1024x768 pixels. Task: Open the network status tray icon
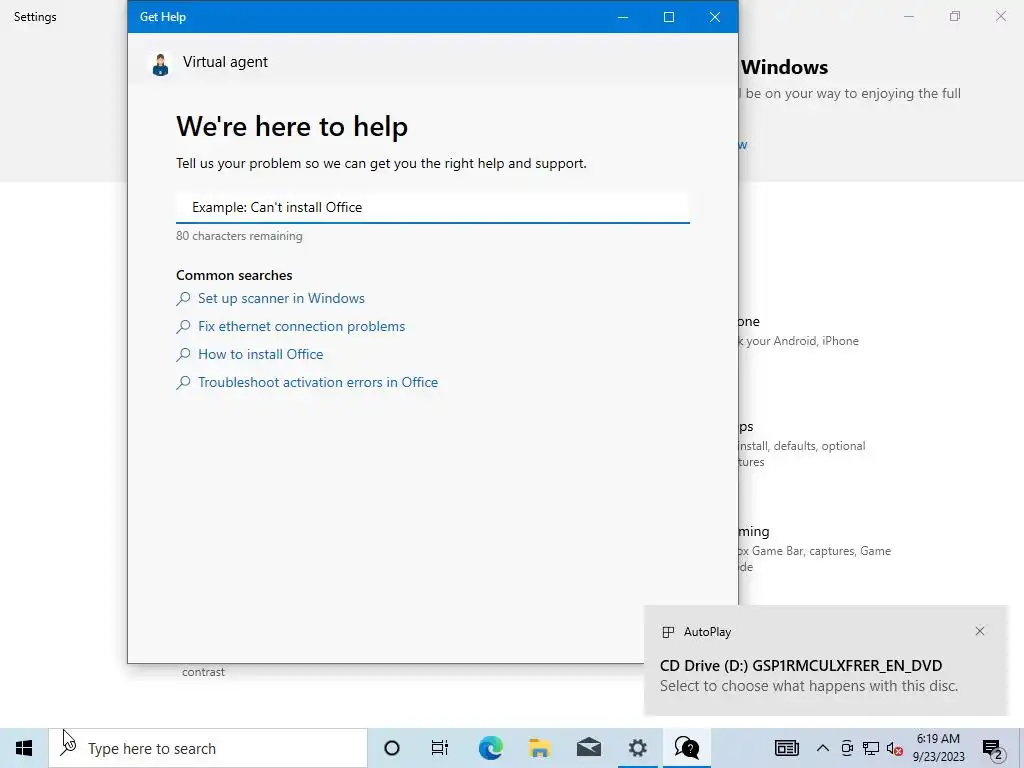(871, 748)
